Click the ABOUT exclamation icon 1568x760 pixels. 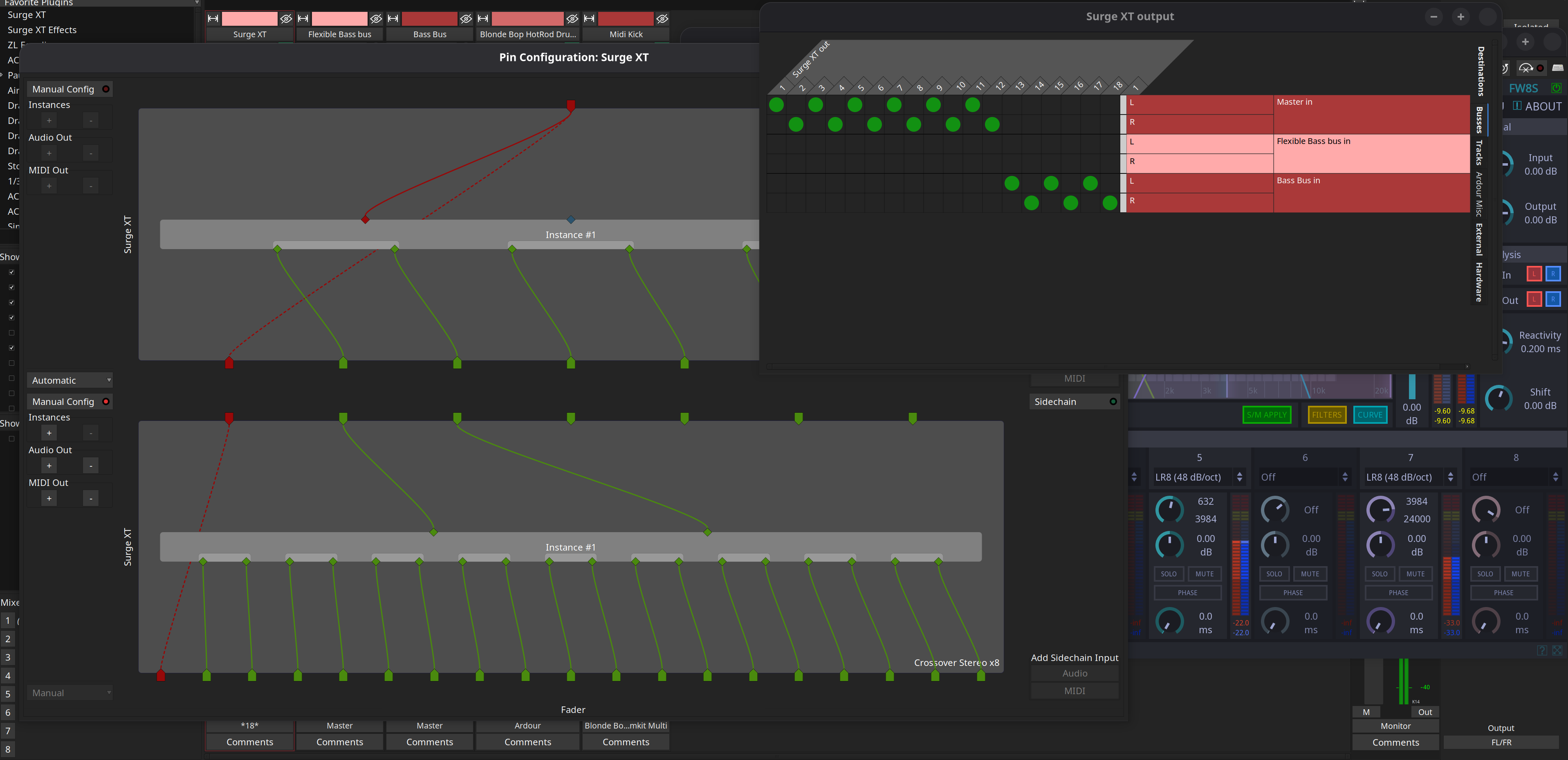pos(1517,106)
